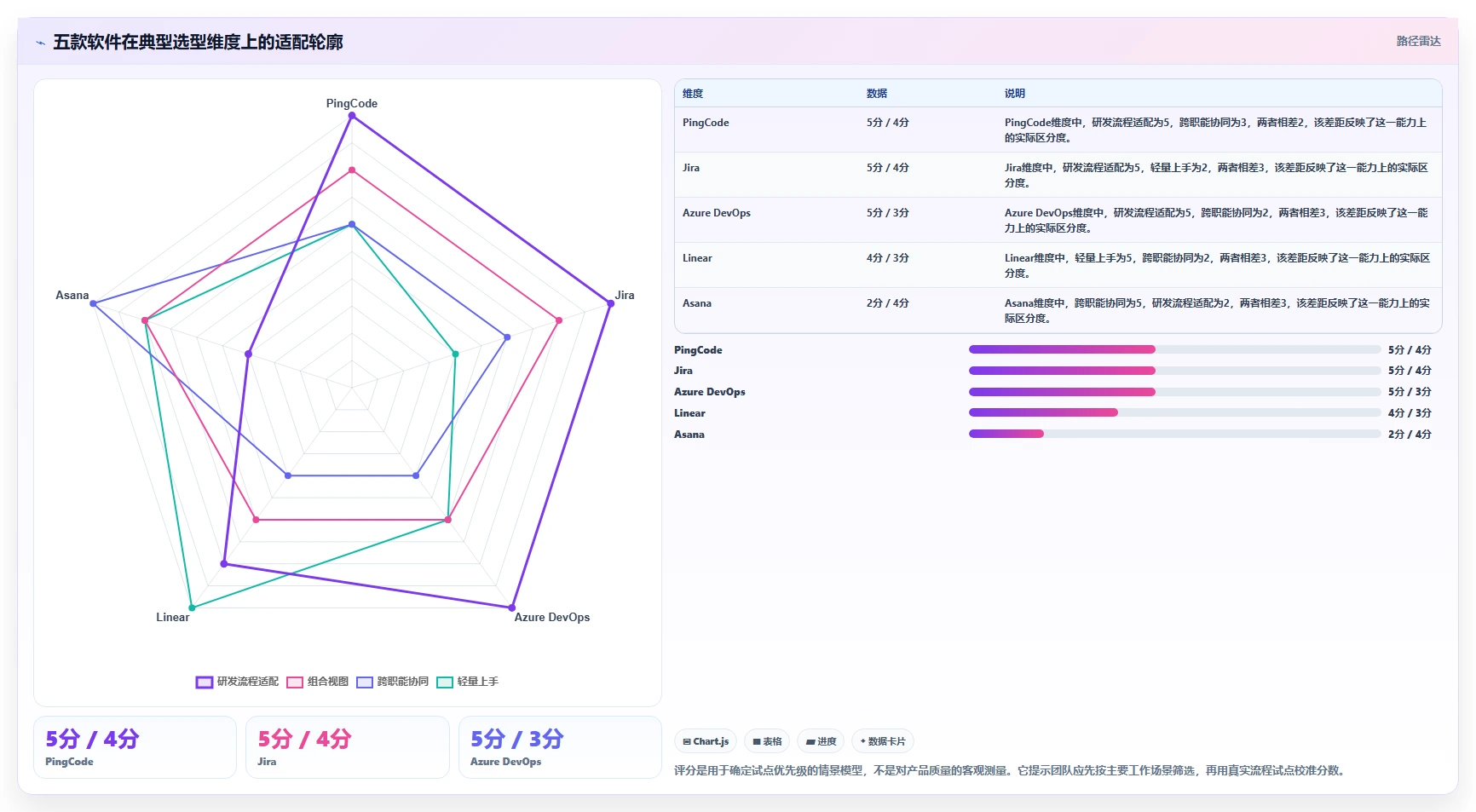
Task: Click the purple data point on the PingCode axis
Action: [x=352, y=116]
